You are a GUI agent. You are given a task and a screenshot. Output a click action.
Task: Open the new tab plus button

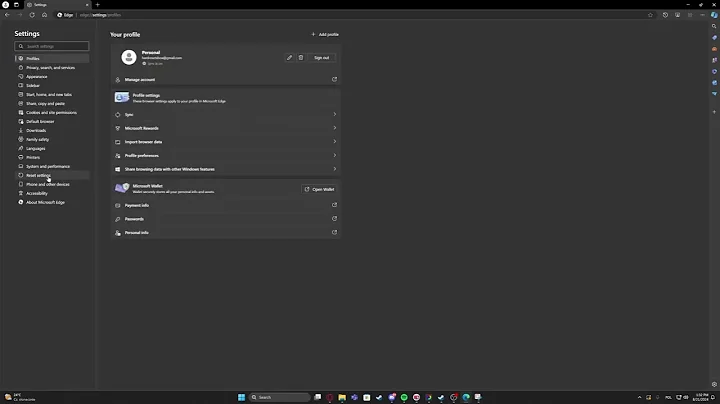[x=97, y=5]
